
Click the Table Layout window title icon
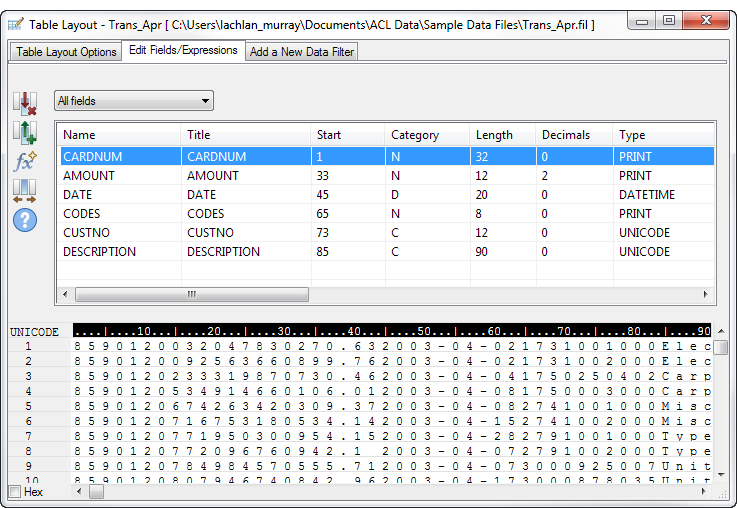coord(16,24)
